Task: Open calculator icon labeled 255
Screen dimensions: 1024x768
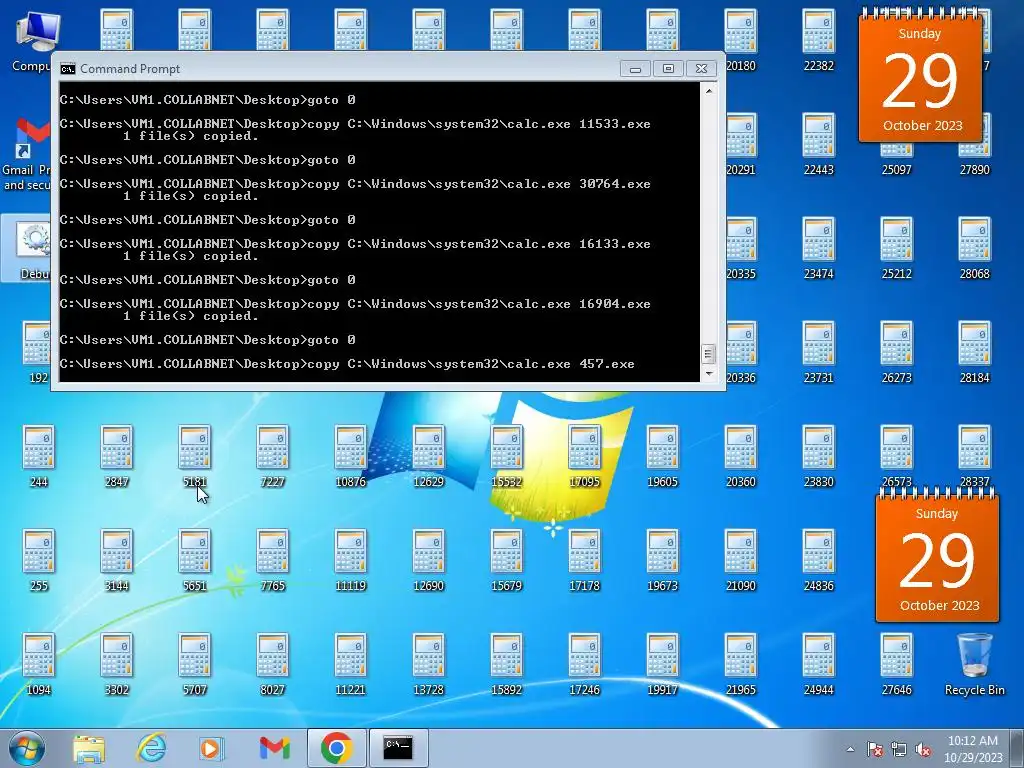Action: click(x=39, y=560)
